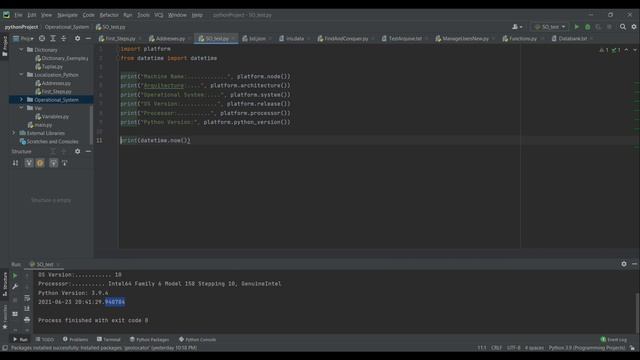Open main.py in project tree
The height and width of the screenshot is (360, 640).
[x=40, y=125]
